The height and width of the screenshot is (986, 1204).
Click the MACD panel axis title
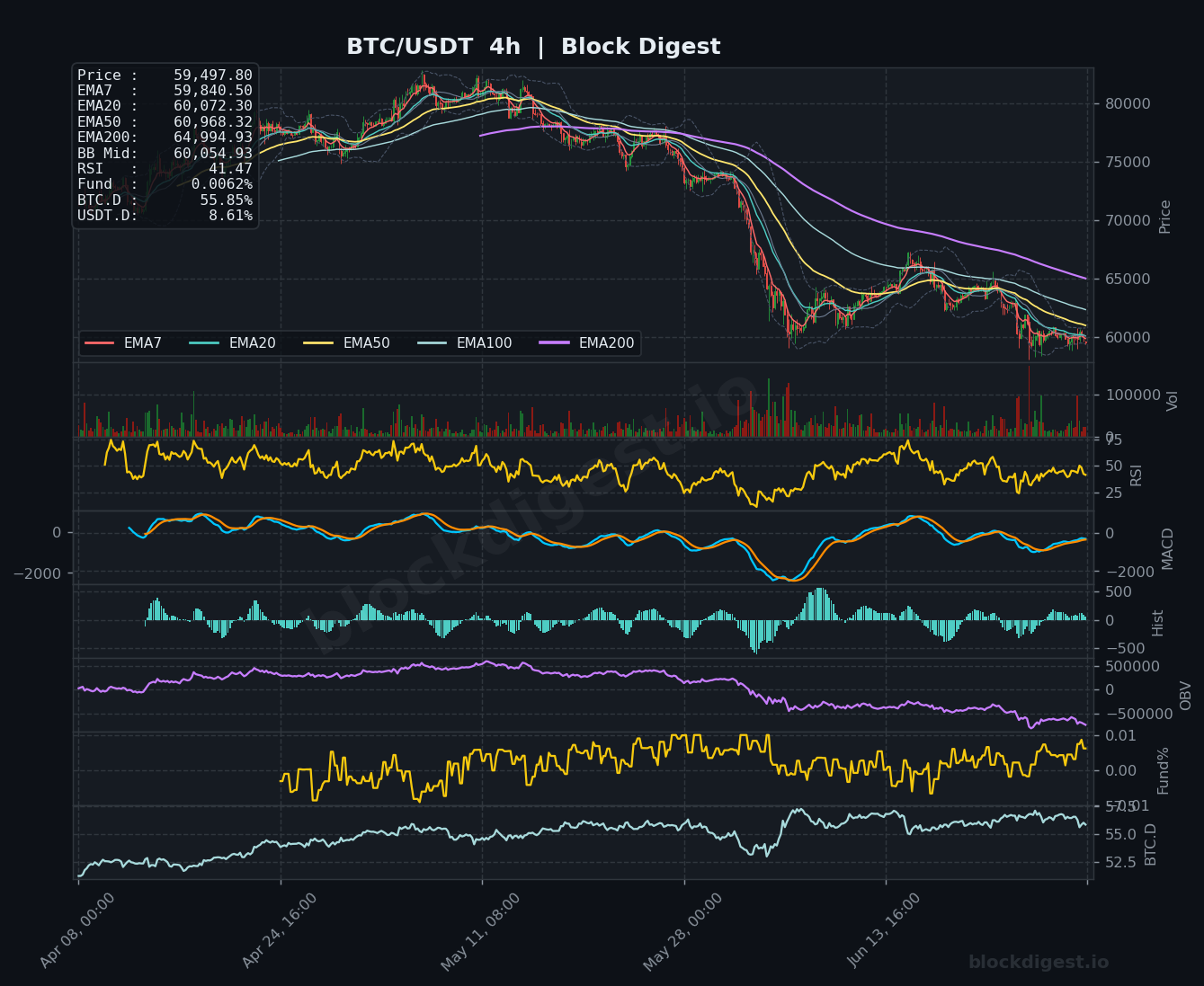pyautogui.click(x=1168, y=548)
